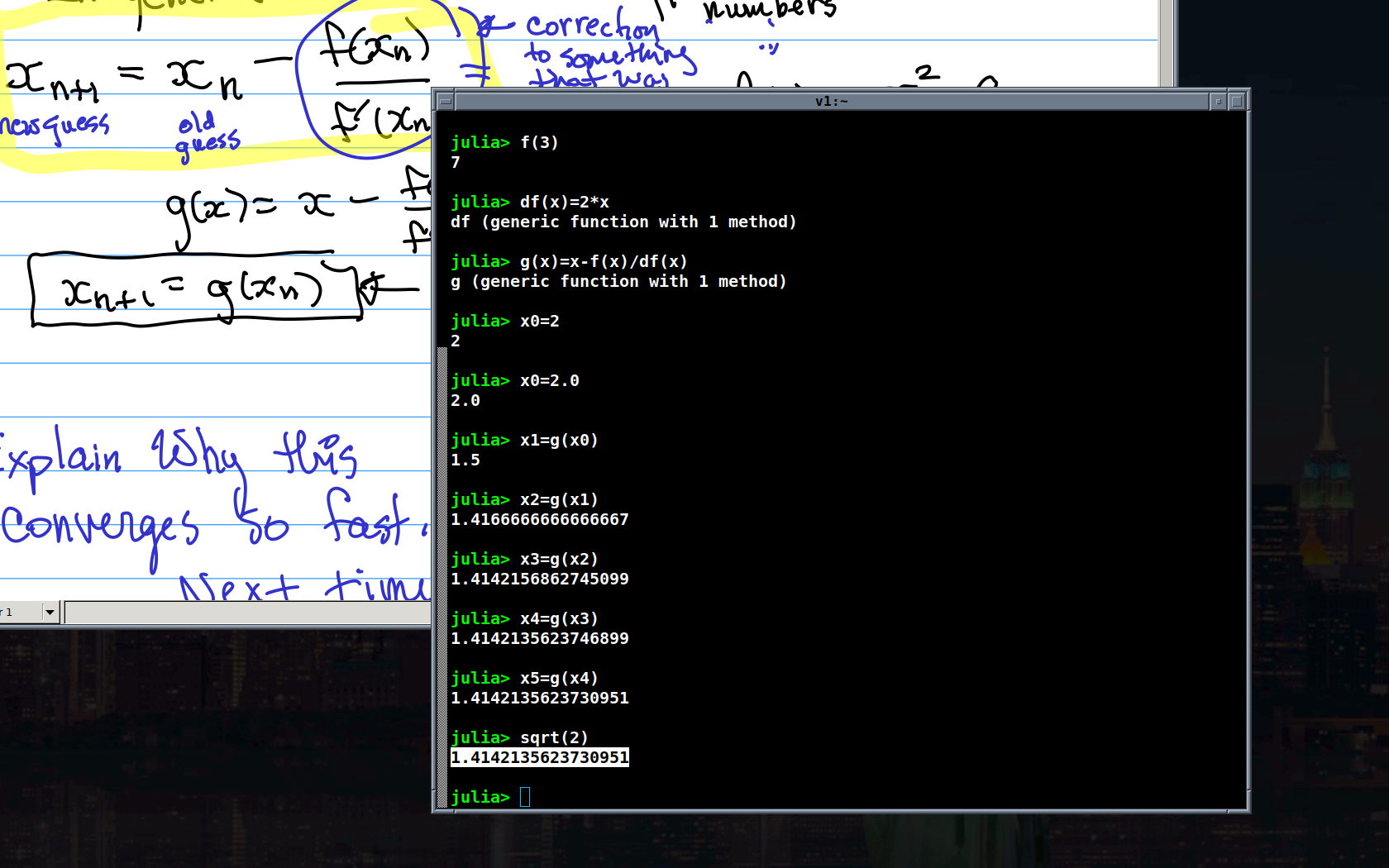Open the terminal window menu button
The height and width of the screenshot is (868, 1389).
[x=445, y=101]
